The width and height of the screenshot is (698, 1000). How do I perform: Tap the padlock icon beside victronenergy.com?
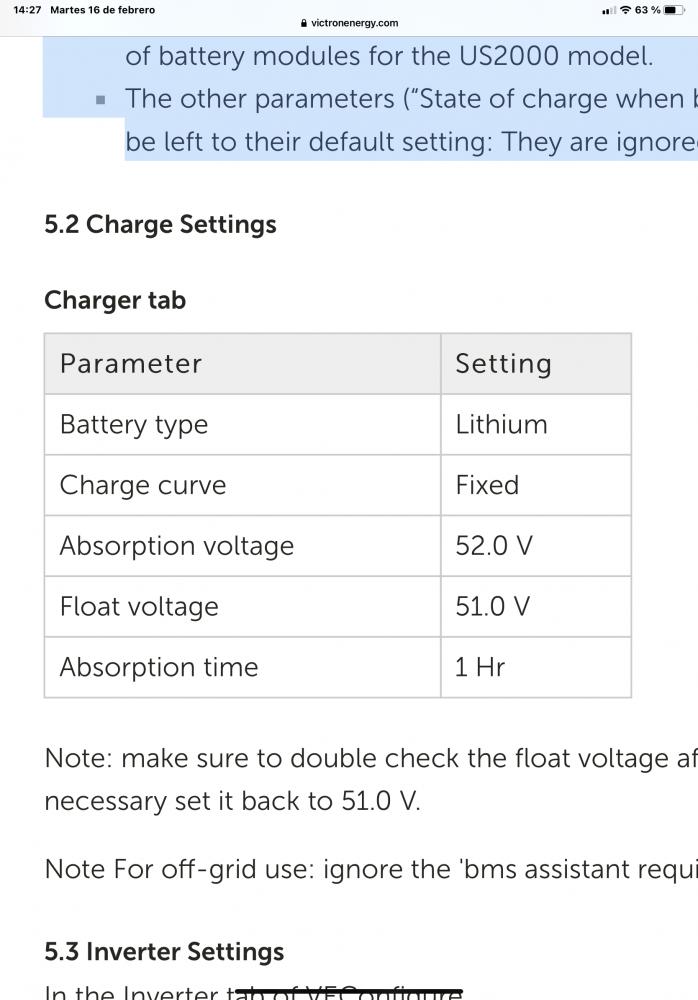tap(304, 23)
